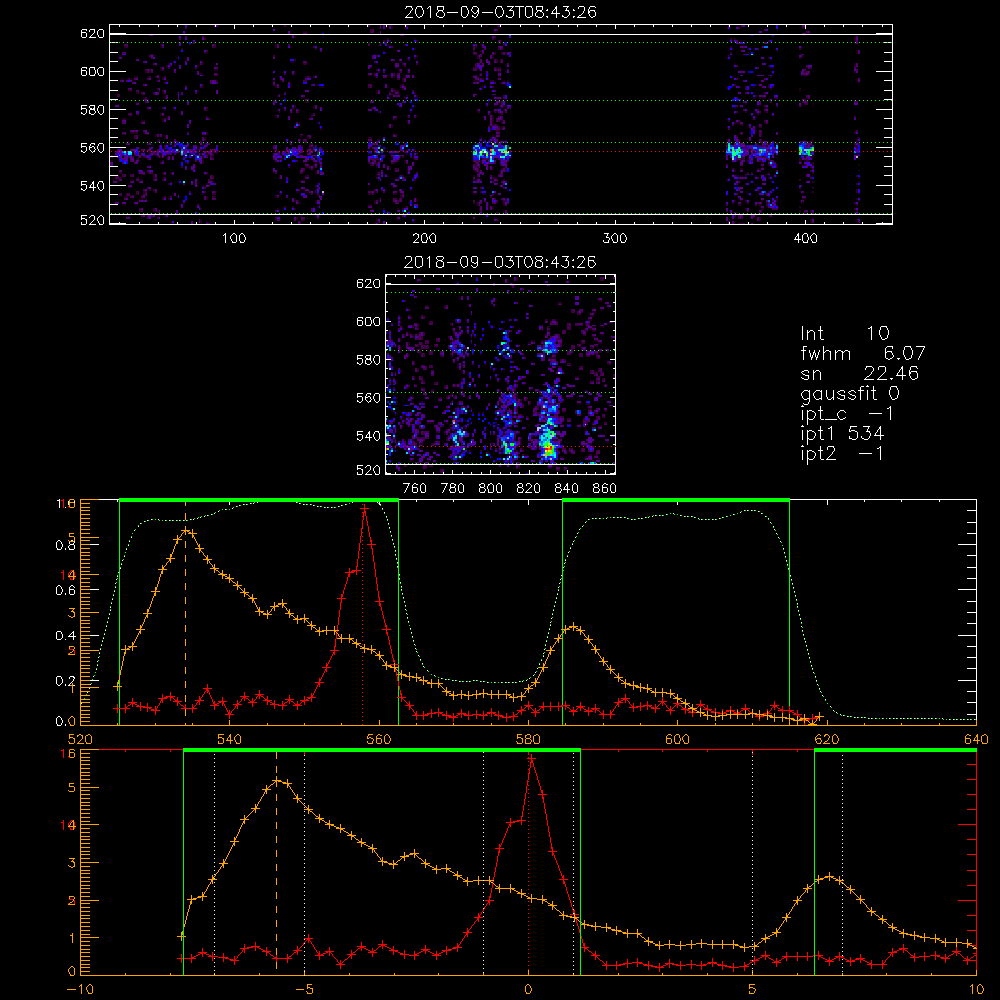Click the orange secondary peak near 586 in the upper profile

click(573, 627)
